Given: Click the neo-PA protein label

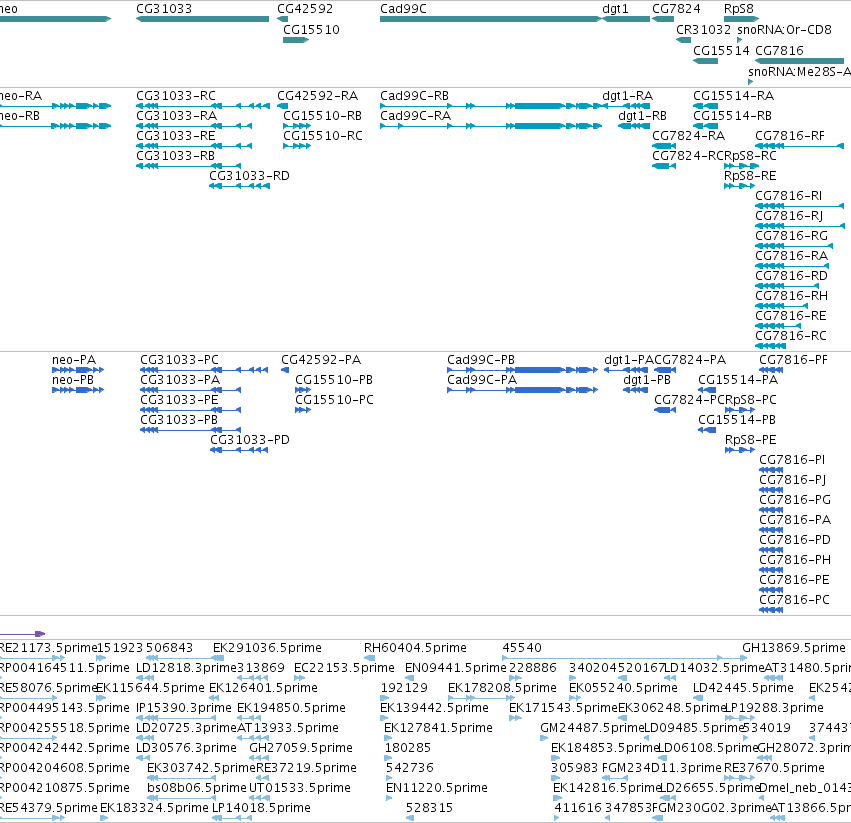Looking at the screenshot, I should 74,359.
